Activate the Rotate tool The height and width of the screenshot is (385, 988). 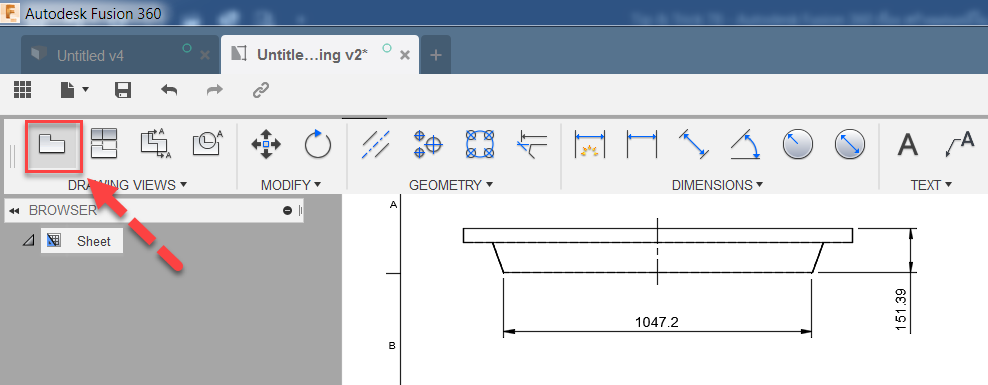pyautogui.click(x=317, y=144)
